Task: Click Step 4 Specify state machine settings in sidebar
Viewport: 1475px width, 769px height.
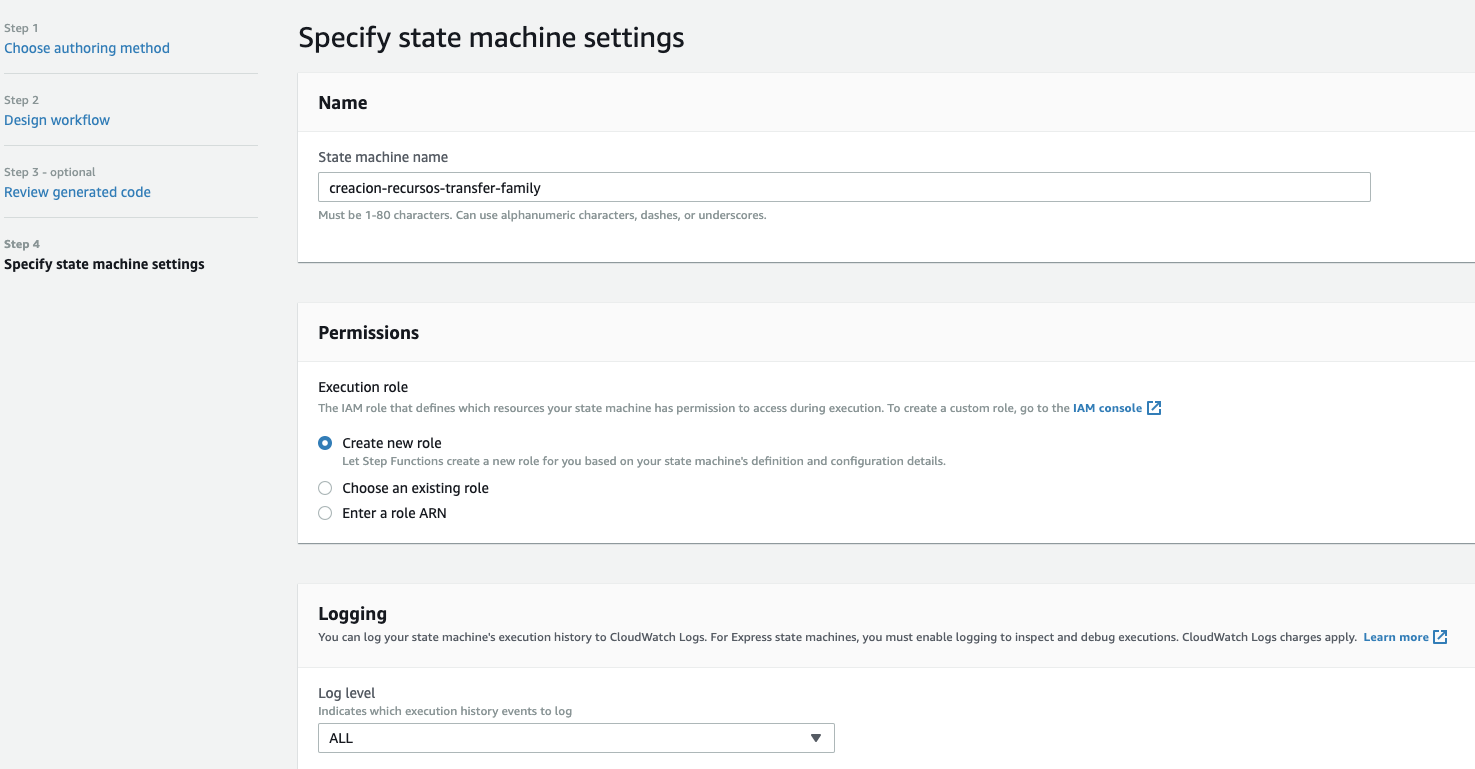Action: tap(104, 264)
